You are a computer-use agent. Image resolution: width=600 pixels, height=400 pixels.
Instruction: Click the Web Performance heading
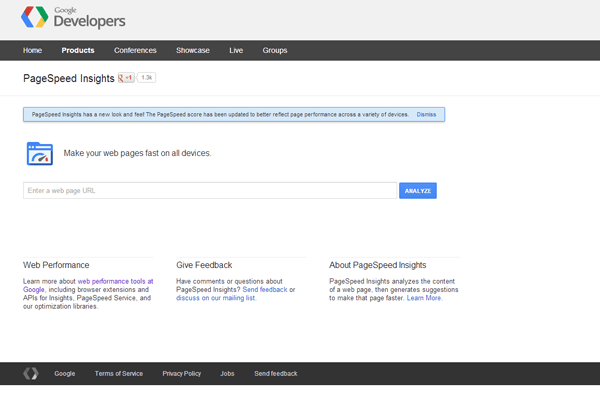tap(56, 265)
